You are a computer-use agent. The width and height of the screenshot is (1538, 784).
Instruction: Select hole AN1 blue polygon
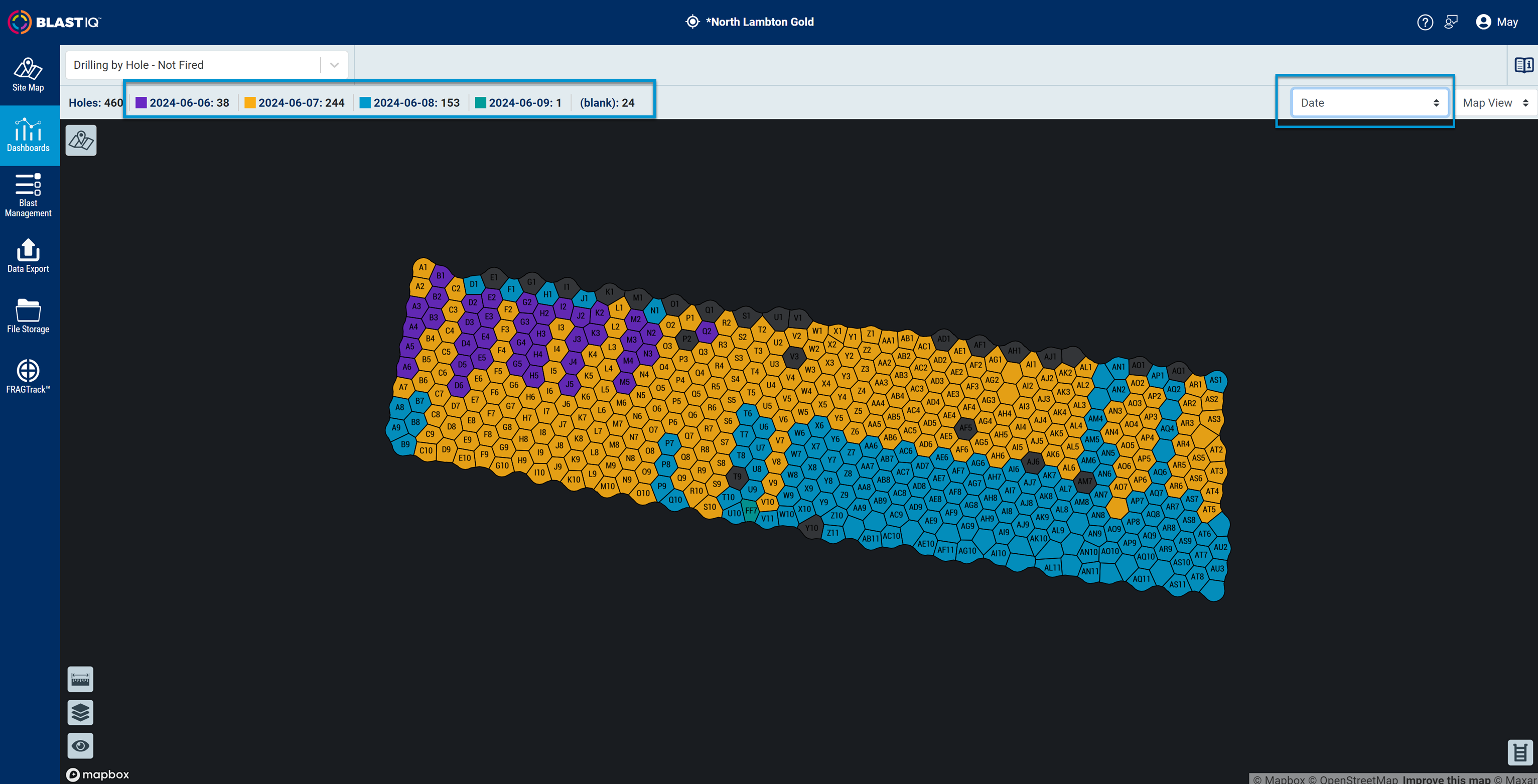pos(1118,367)
